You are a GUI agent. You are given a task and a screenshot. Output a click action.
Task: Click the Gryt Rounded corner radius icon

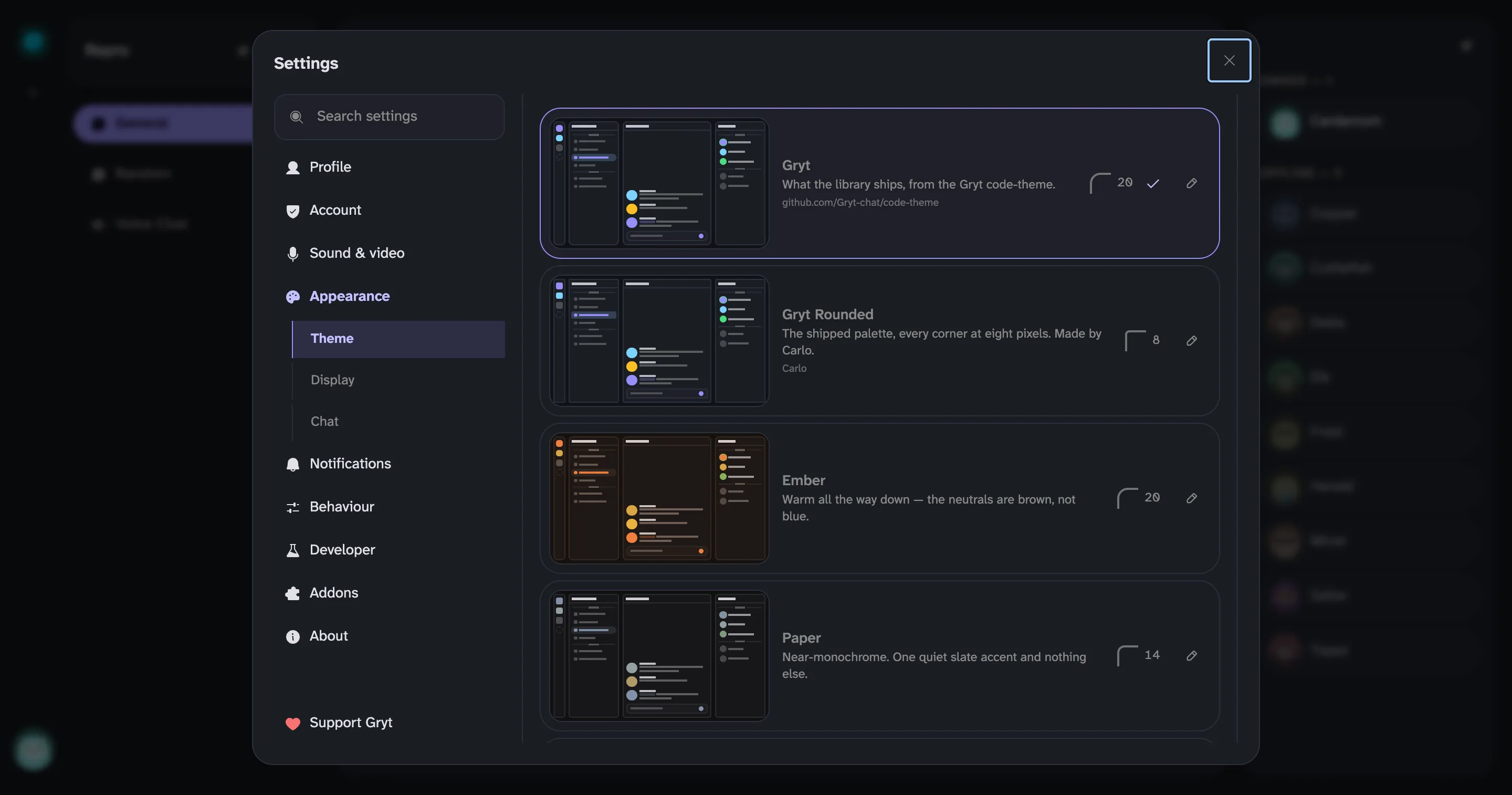pos(1135,341)
